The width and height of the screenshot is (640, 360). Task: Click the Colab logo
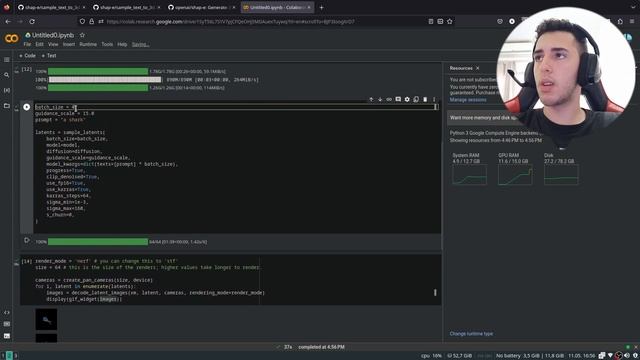pyautogui.click(x=11, y=39)
